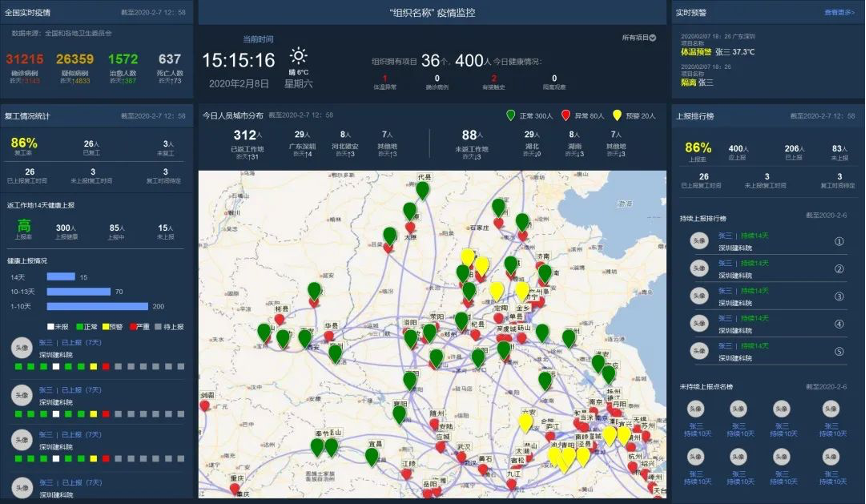
Task: Click the 今日人员城市分布 heading
Action: coord(233,115)
